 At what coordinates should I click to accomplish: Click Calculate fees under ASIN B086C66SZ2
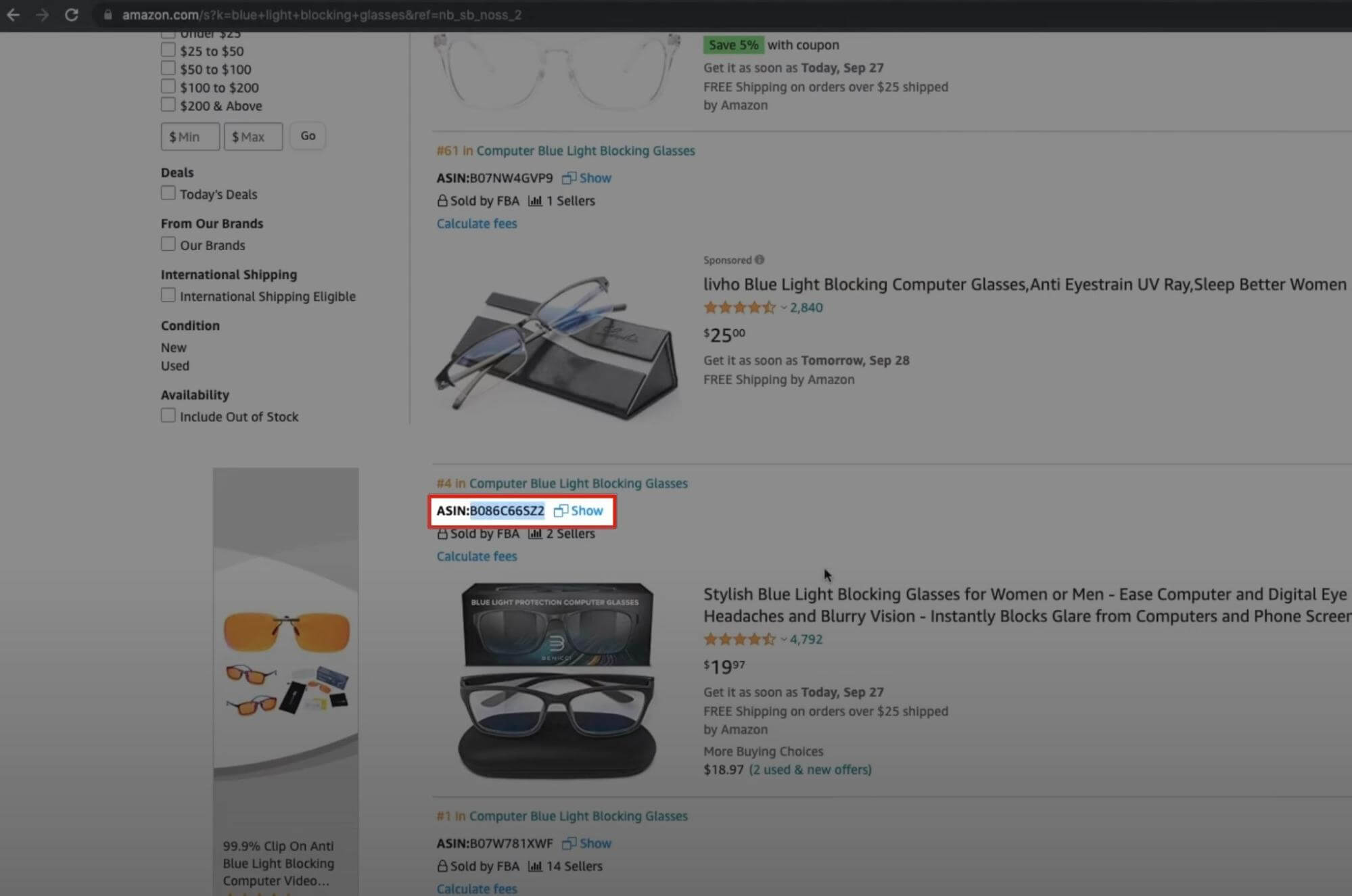[x=477, y=557]
